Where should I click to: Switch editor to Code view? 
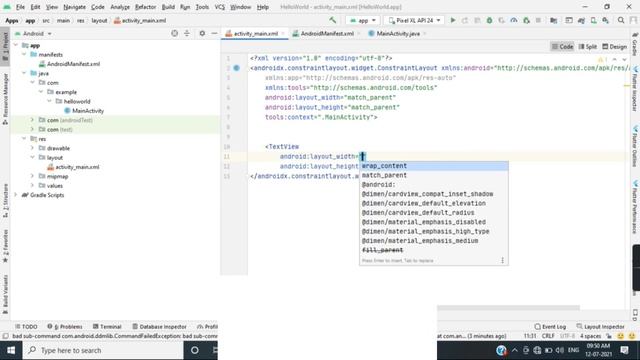pyautogui.click(x=562, y=47)
